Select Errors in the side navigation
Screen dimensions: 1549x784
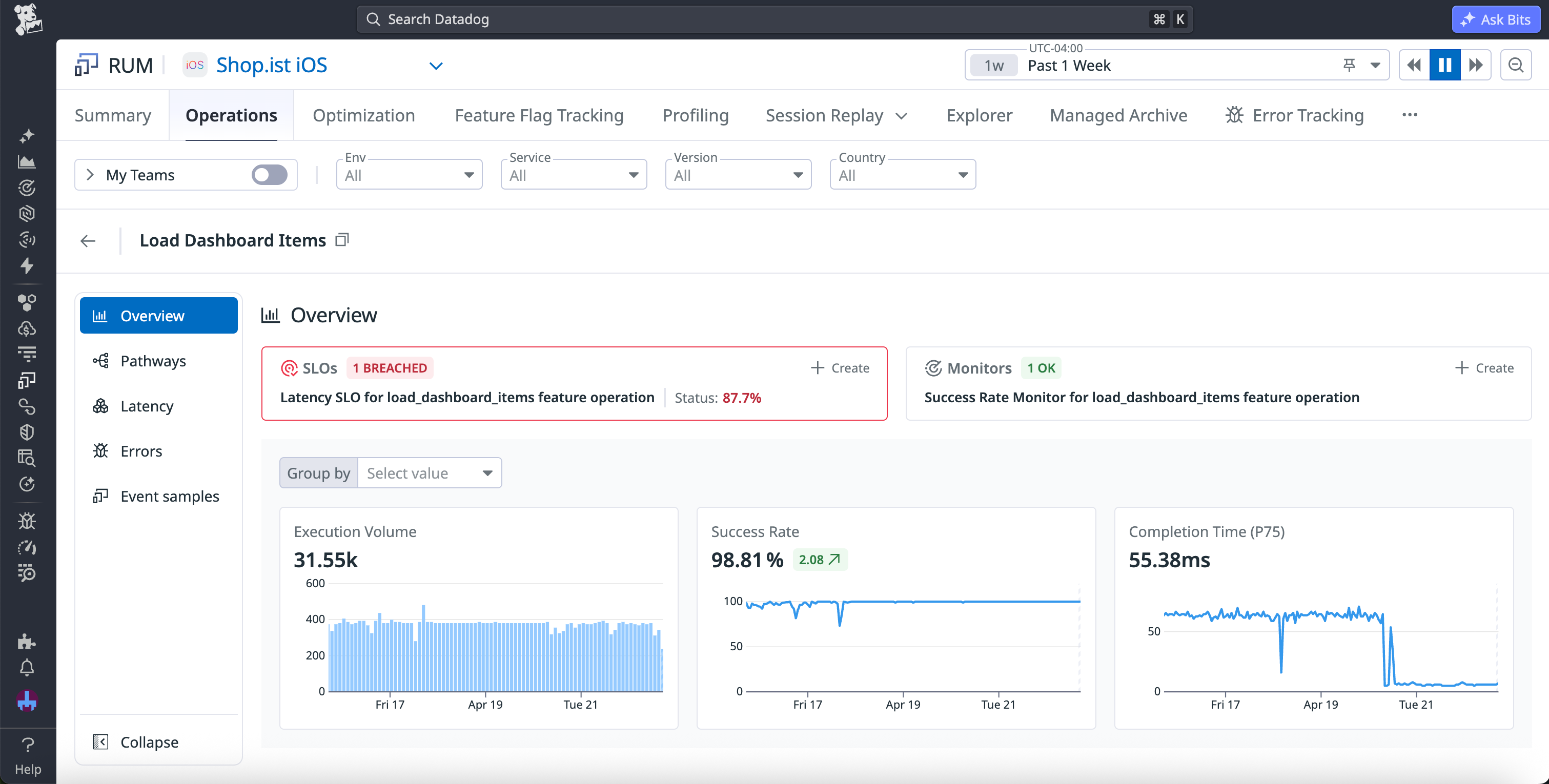click(x=159, y=451)
